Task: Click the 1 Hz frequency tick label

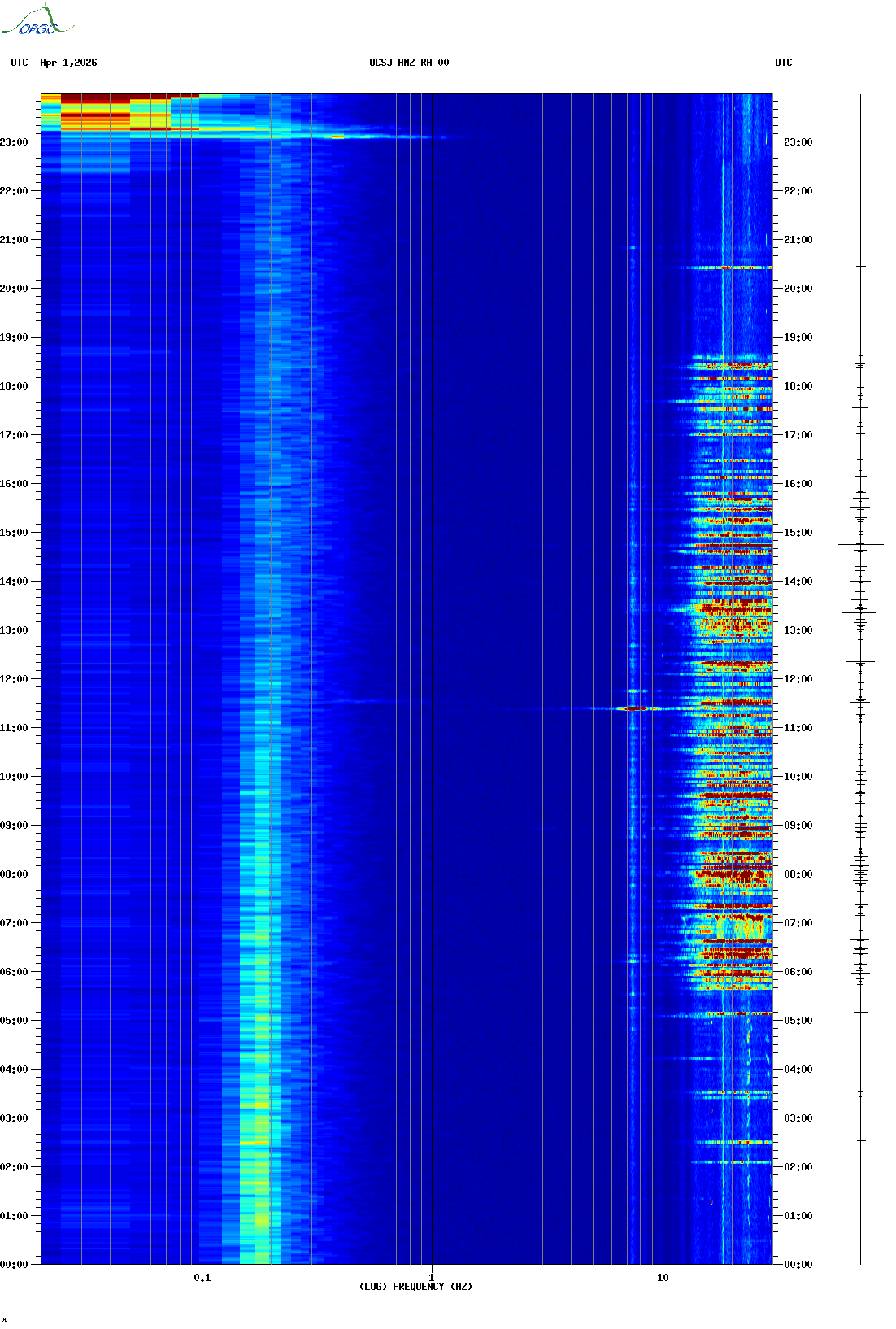Action: point(431,1277)
